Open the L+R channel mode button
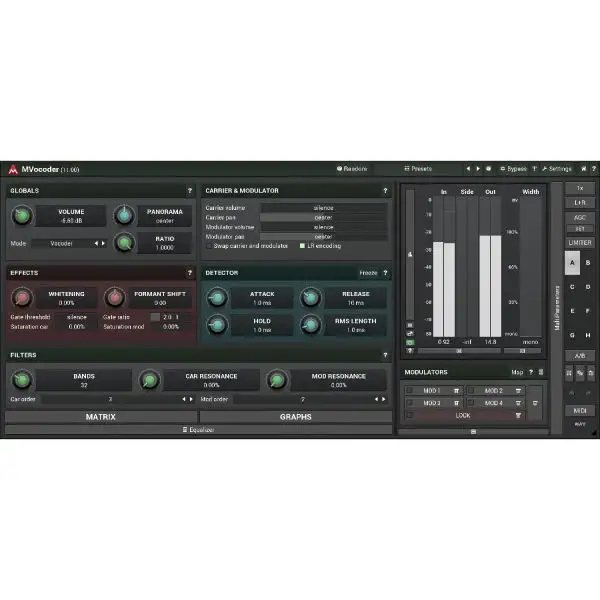This screenshot has width=600, height=600. click(580, 202)
